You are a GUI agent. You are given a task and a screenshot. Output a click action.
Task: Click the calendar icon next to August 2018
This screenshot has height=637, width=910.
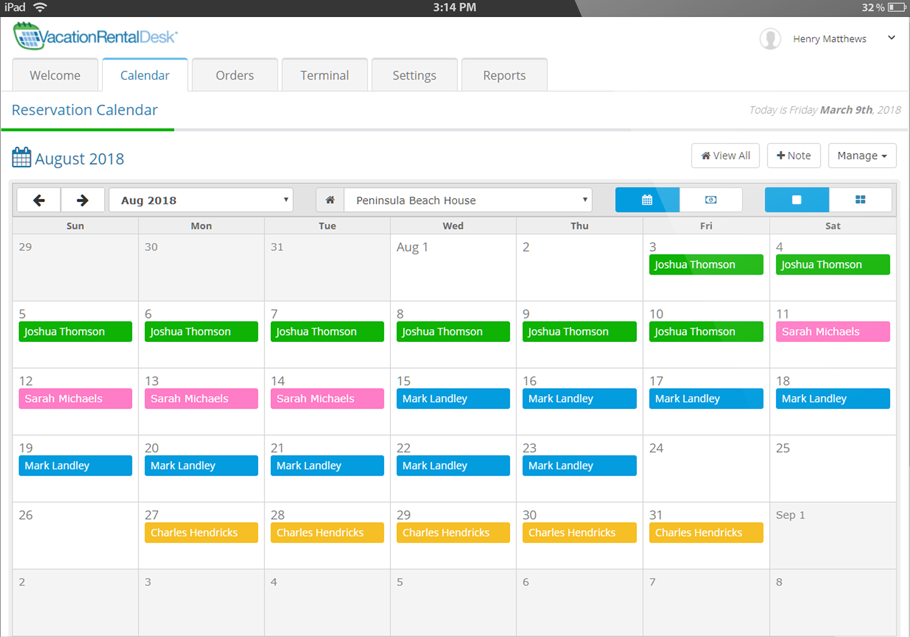coord(21,158)
